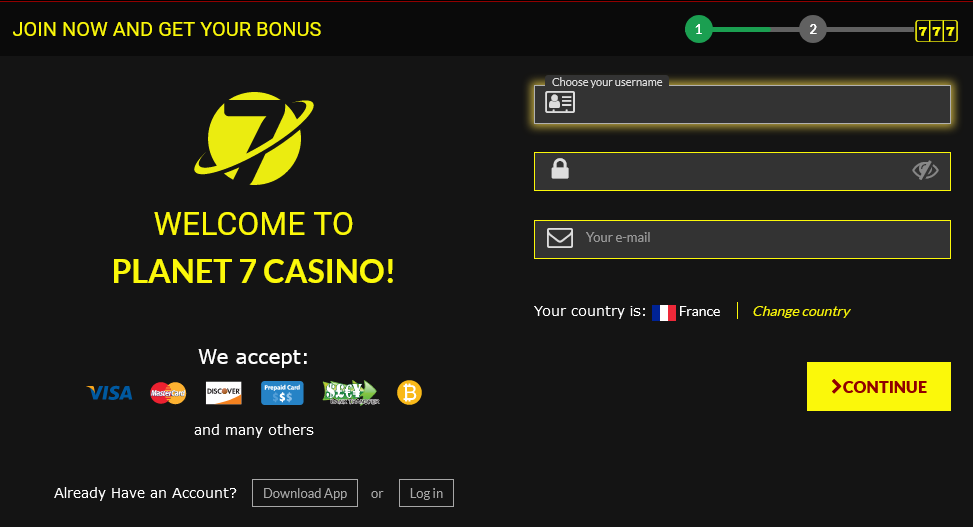Click the Download App button
The width and height of the screenshot is (973, 527).
(x=305, y=493)
